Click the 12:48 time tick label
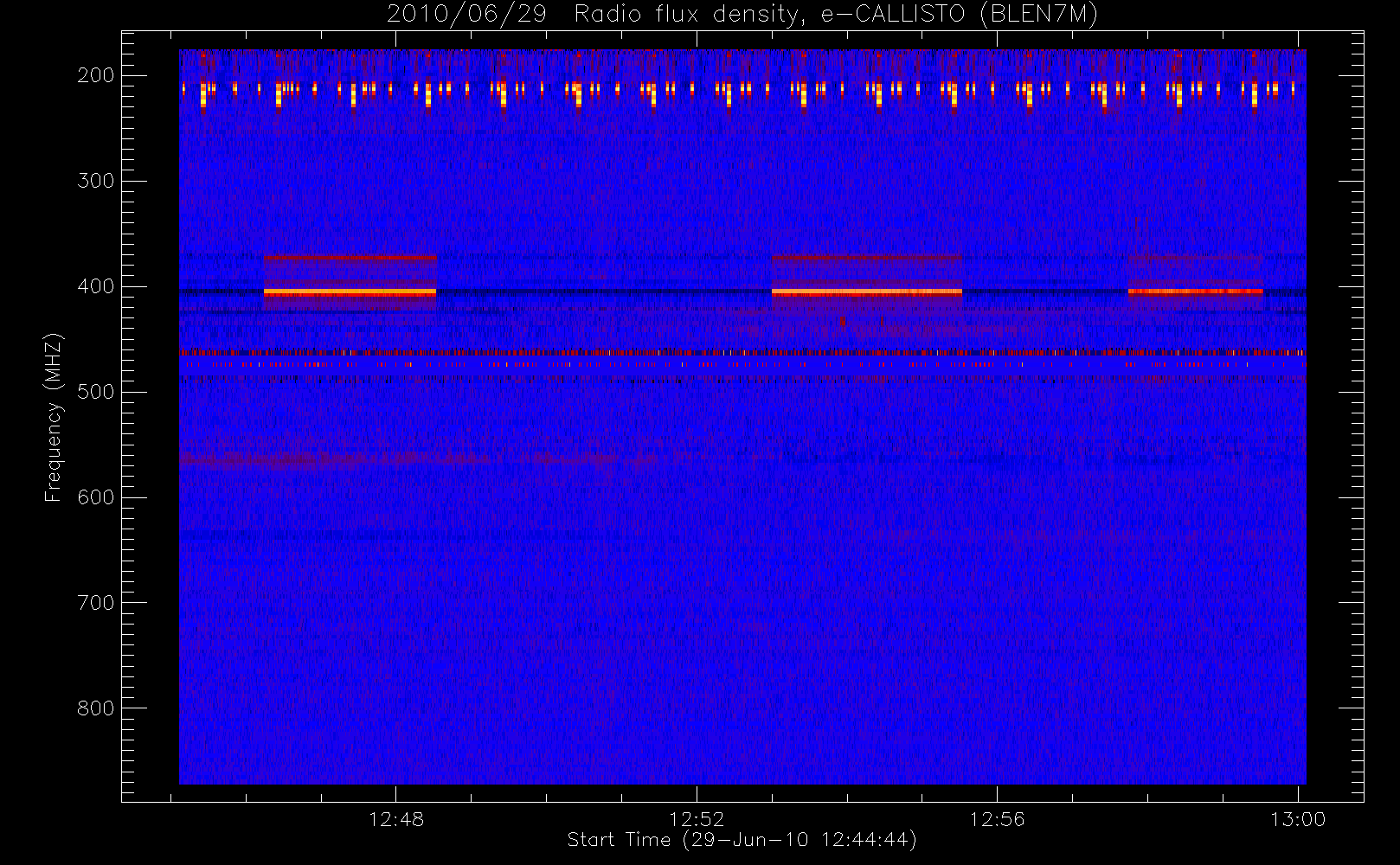This screenshot has height=865, width=1400. [396, 819]
